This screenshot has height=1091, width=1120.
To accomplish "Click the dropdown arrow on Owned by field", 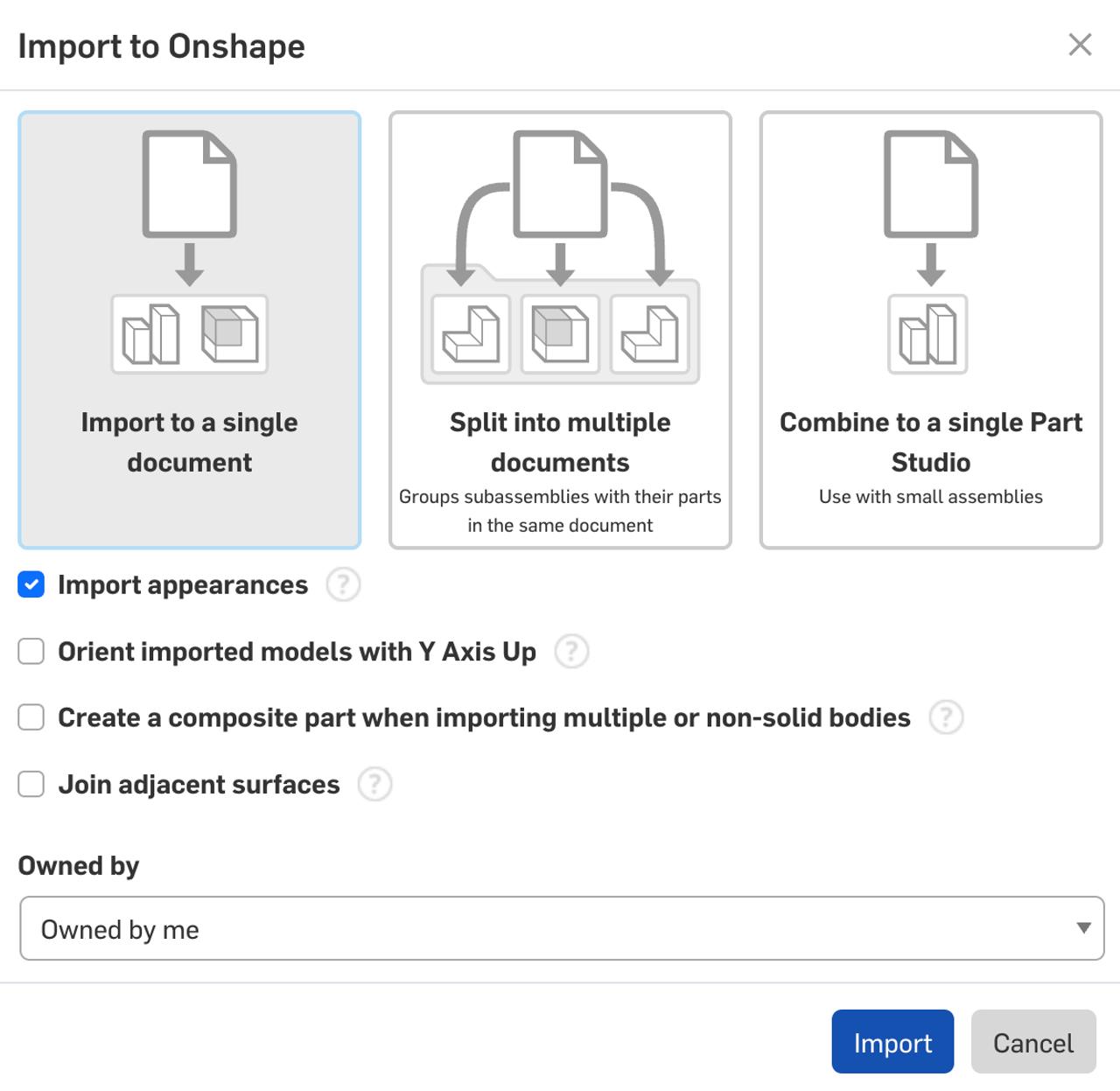I will tap(1082, 928).
